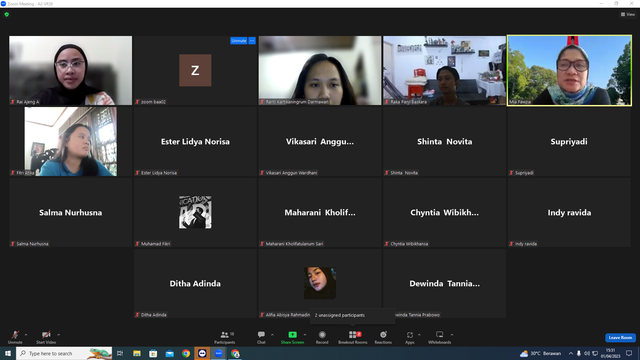Expand arrow beside Apps

click(419, 335)
